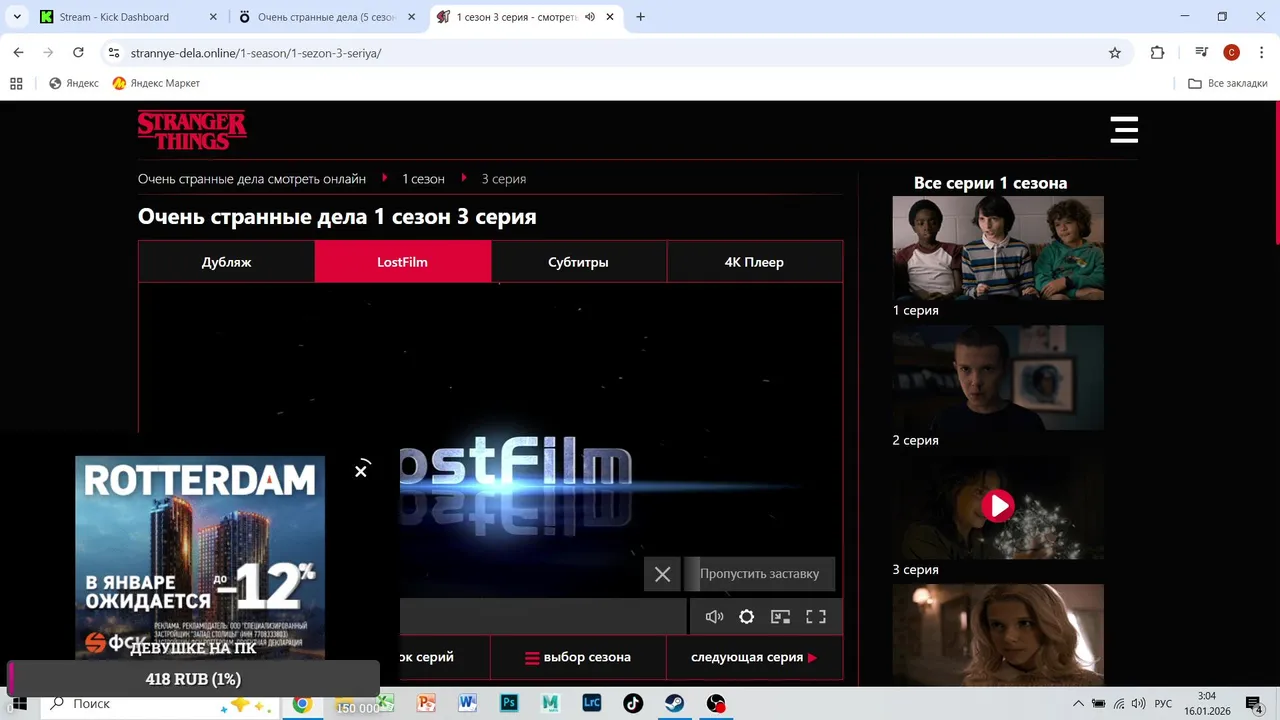Open Chrome extensions puzzle icon
This screenshot has height=720, width=1280.
(1158, 53)
